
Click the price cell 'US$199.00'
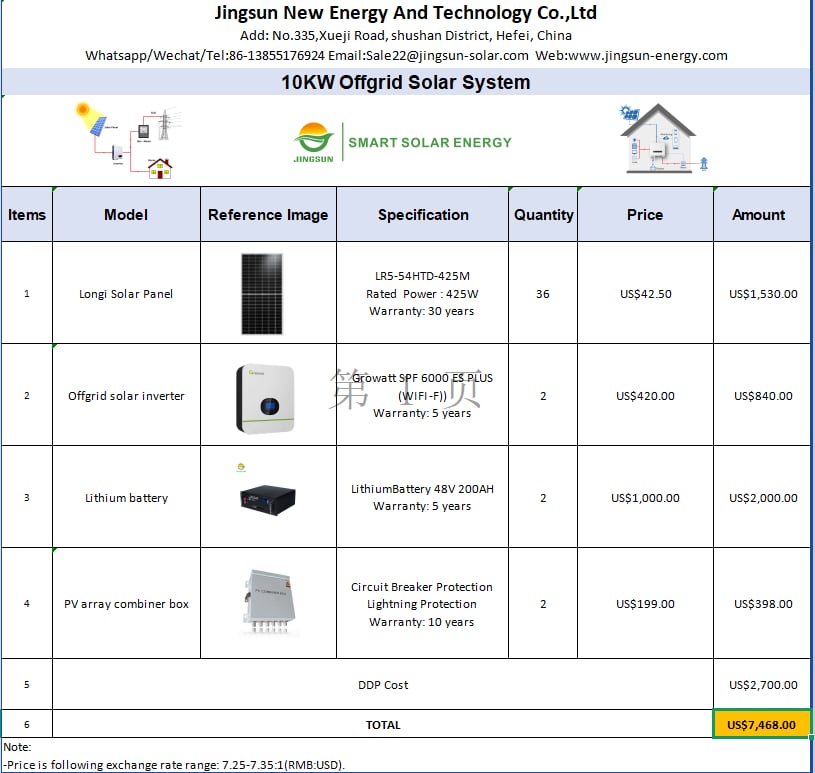pyautogui.click(x=645, y=603)
